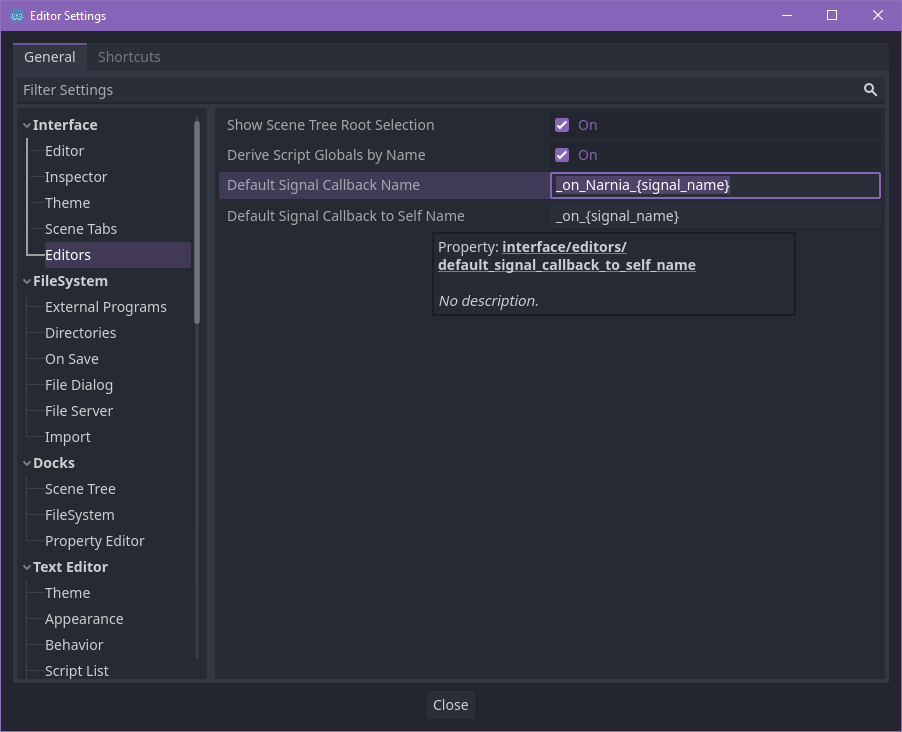Click the Godot icon in the title bar
This screenshot has width=902, height=732.
pyautogui.click(x=14, y=15)
